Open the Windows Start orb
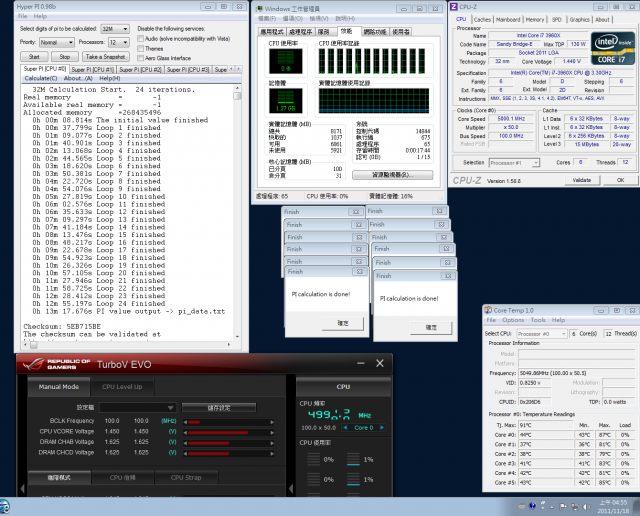 tap(4, 507)
